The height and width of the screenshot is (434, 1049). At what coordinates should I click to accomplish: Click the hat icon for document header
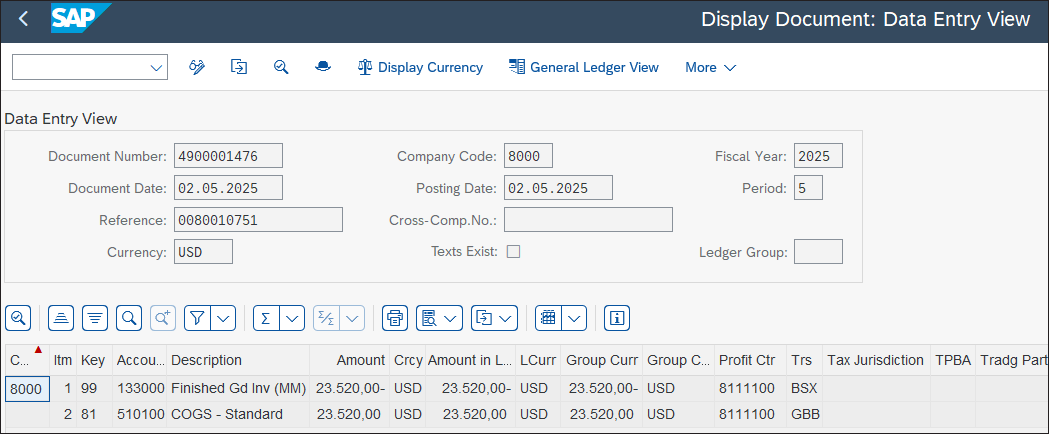[x=322, y=67]
